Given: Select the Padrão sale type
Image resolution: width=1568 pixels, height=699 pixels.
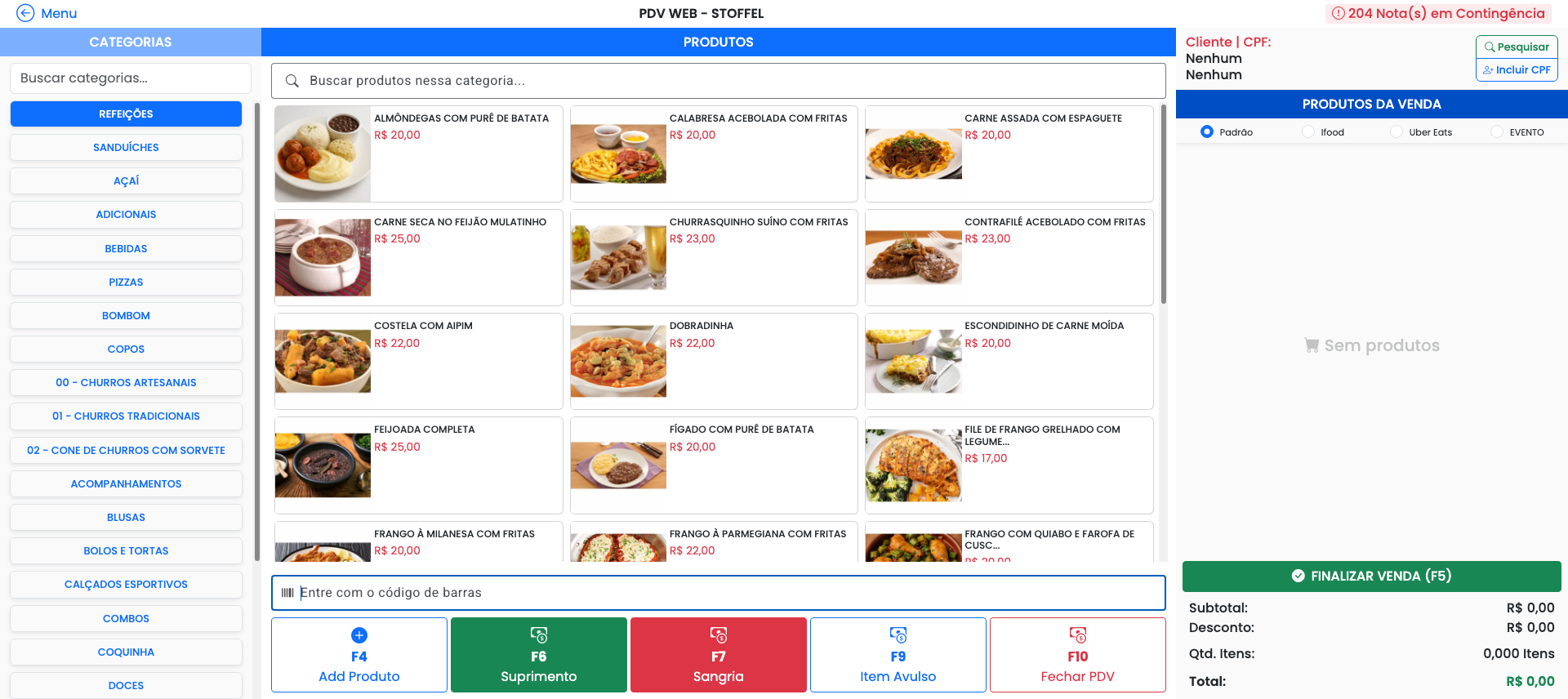Looking at the screenshot, I should tap(1207, 131).
